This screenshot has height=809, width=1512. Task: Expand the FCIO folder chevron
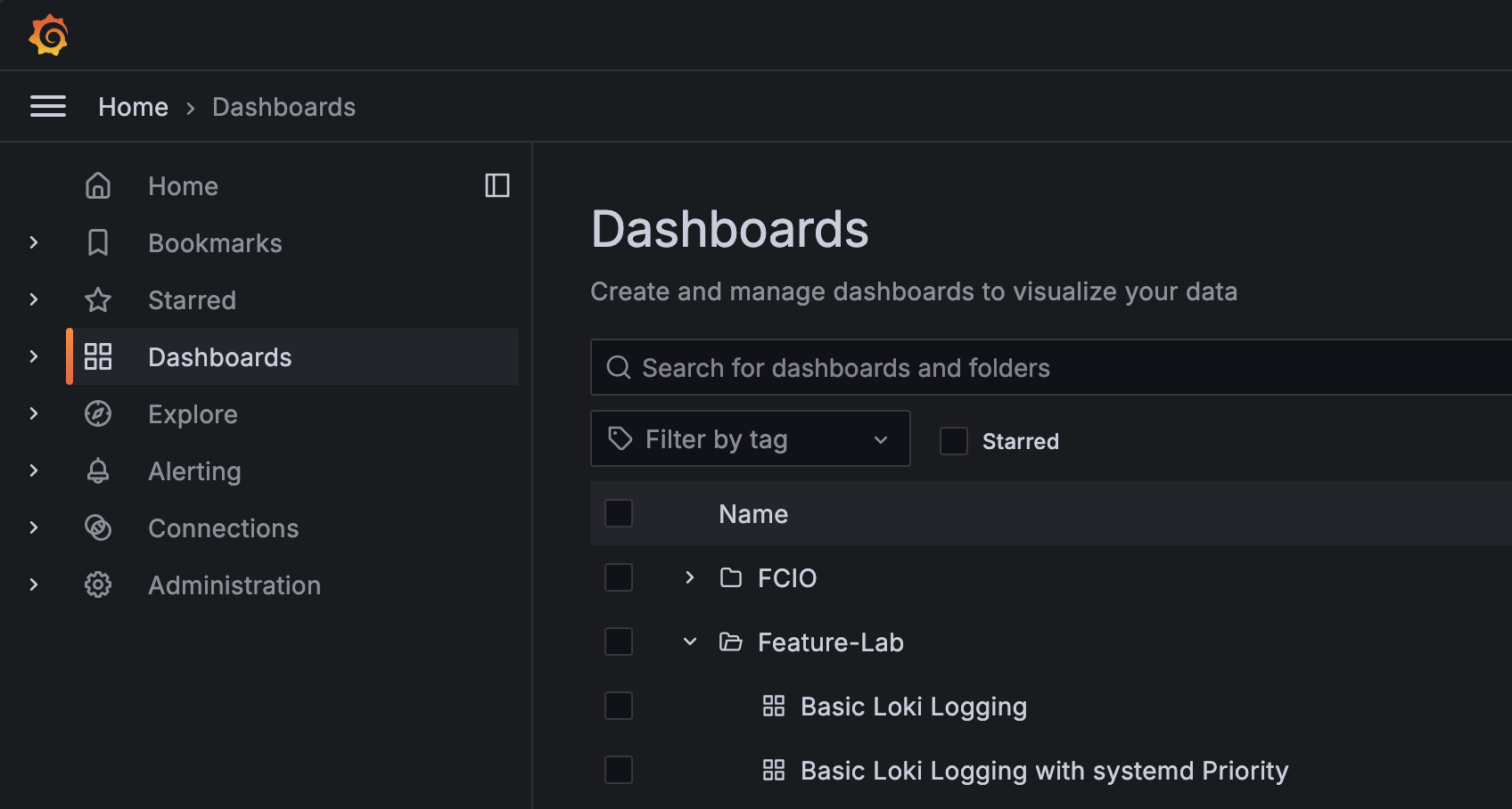(x=689, y=577)
